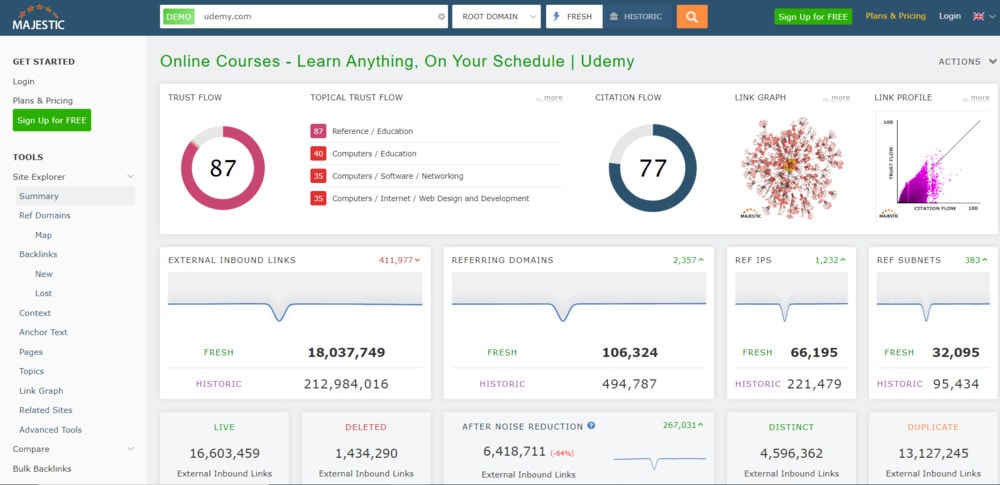Open New under Backlinks
The width and height of the screenshot is (1000, 485).
(44, 274)
